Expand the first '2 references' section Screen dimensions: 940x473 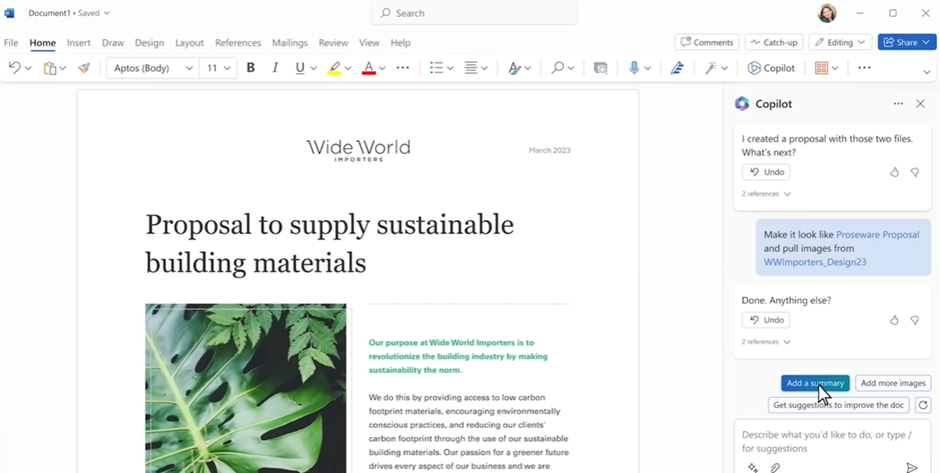coord(766,194)
